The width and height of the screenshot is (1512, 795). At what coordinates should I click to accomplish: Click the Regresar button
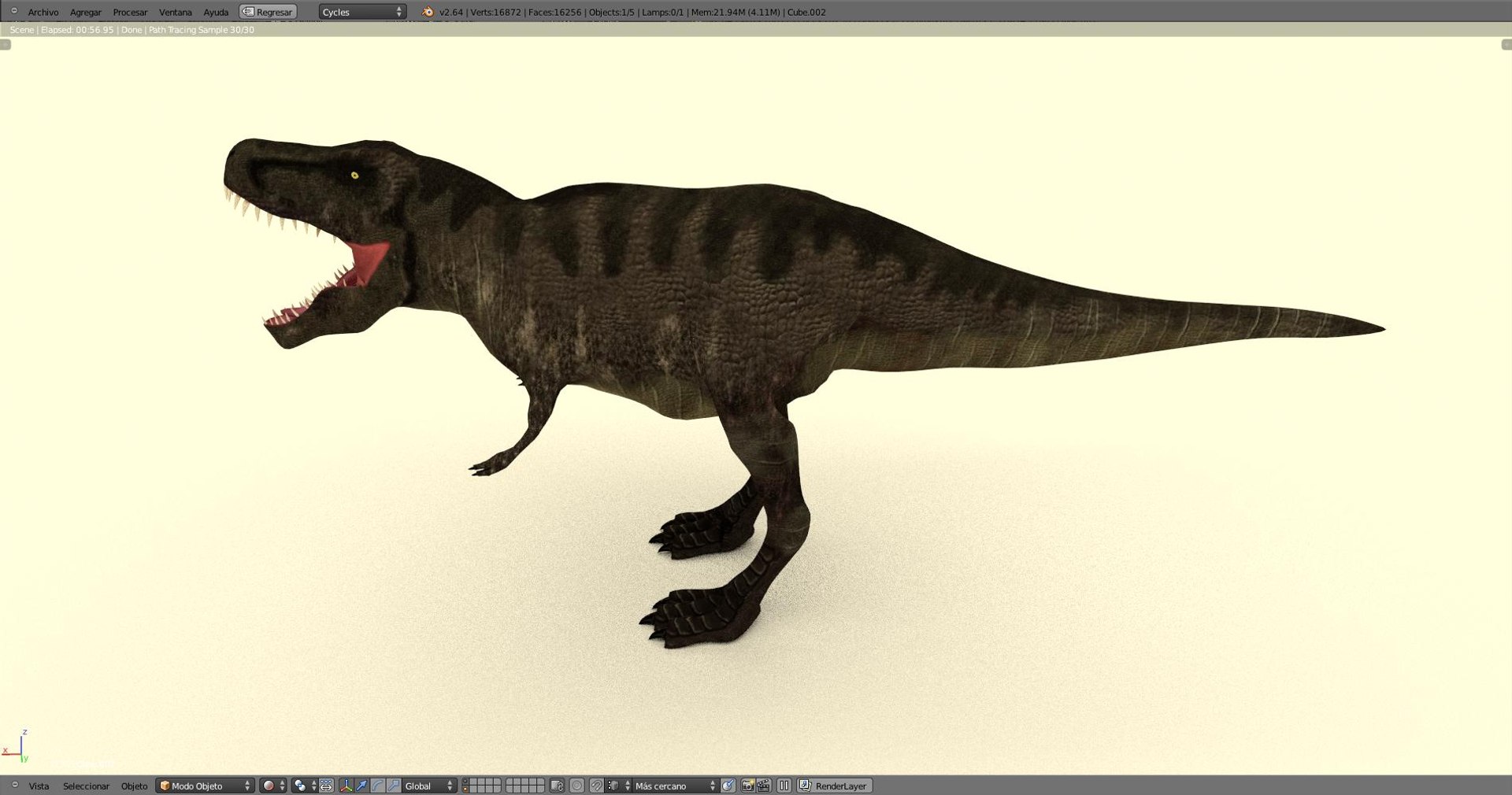pyautogui.click(x=268, y=12)
